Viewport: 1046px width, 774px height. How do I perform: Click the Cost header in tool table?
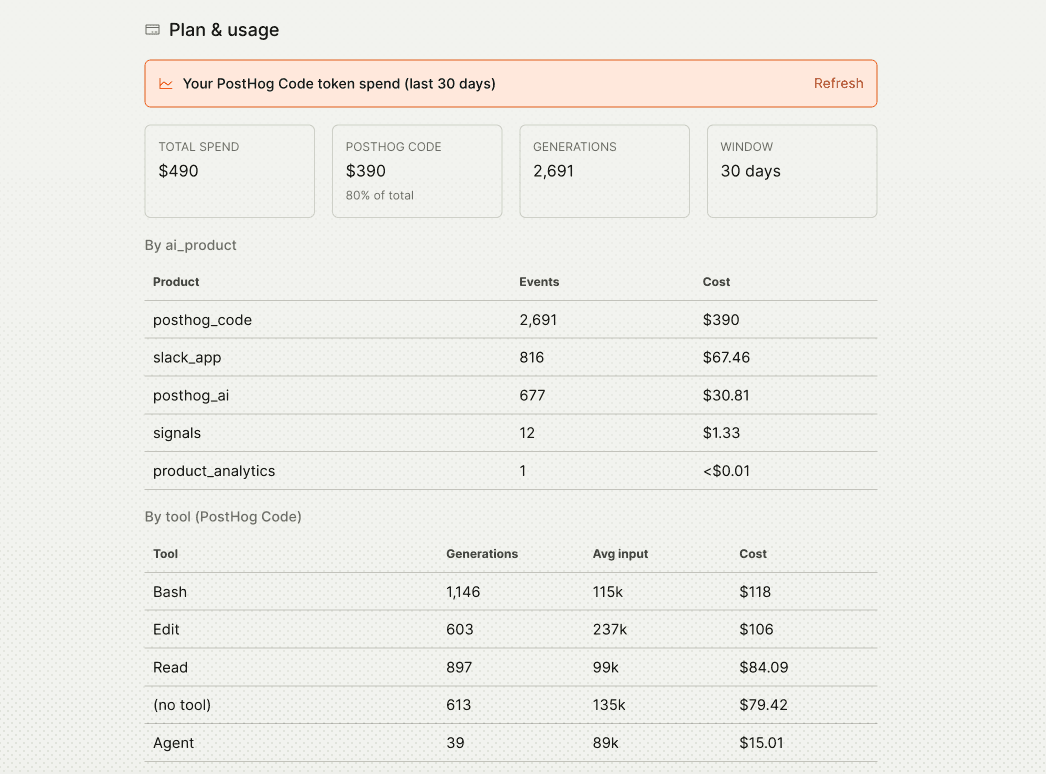[x=752, y=554]
